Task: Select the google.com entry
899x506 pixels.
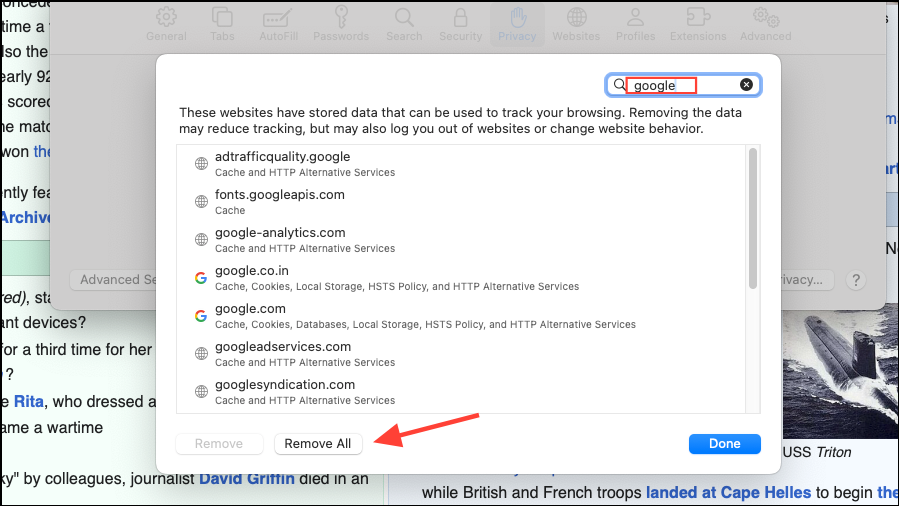Action: pos(461,316)
